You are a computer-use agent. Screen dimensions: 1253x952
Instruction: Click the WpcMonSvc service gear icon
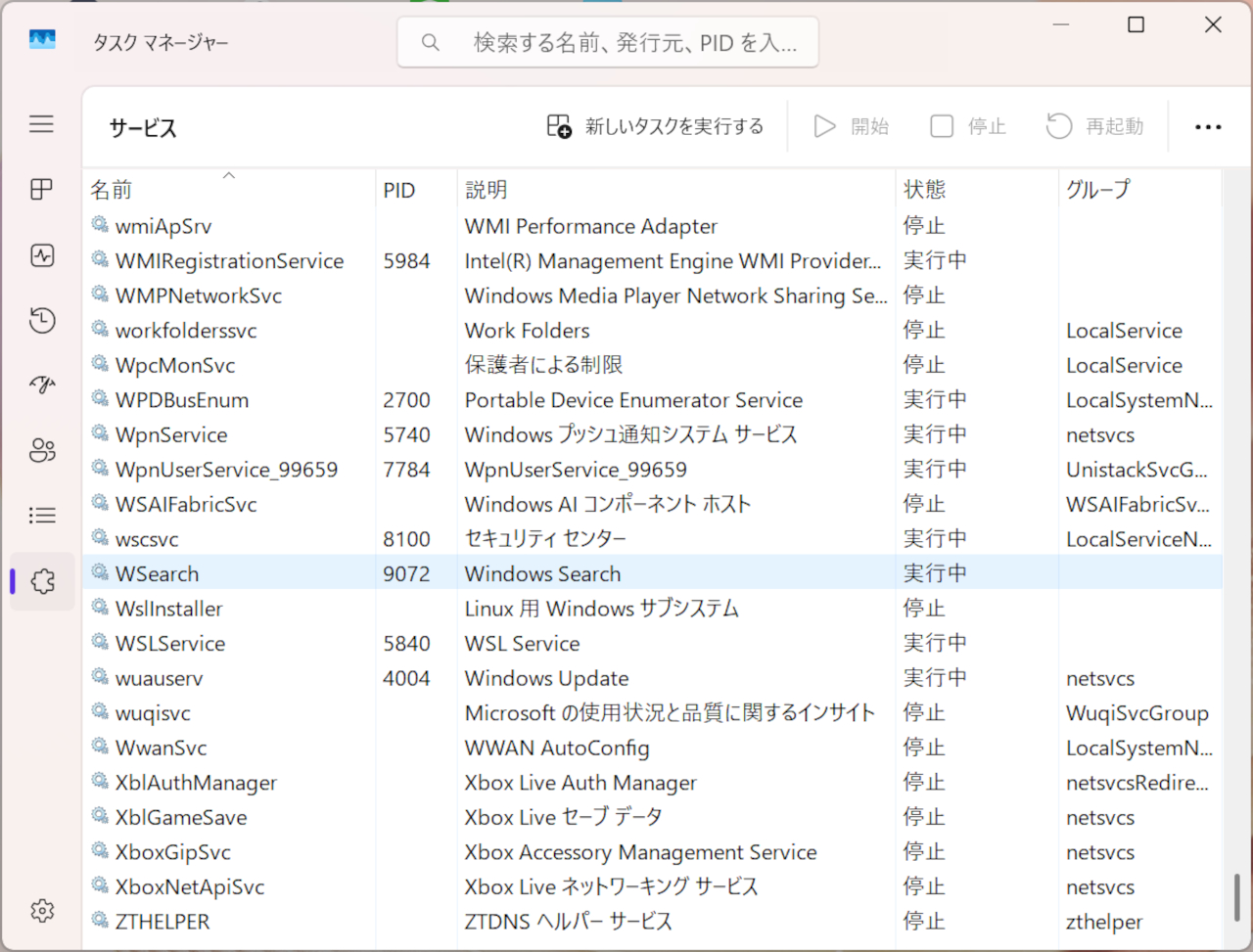[x=100, y=364]
